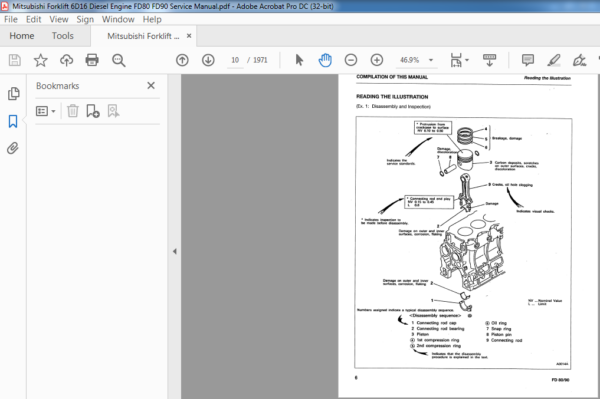Click the page number input field
Viewport: 600px width, 399px height.
(235, 60)
